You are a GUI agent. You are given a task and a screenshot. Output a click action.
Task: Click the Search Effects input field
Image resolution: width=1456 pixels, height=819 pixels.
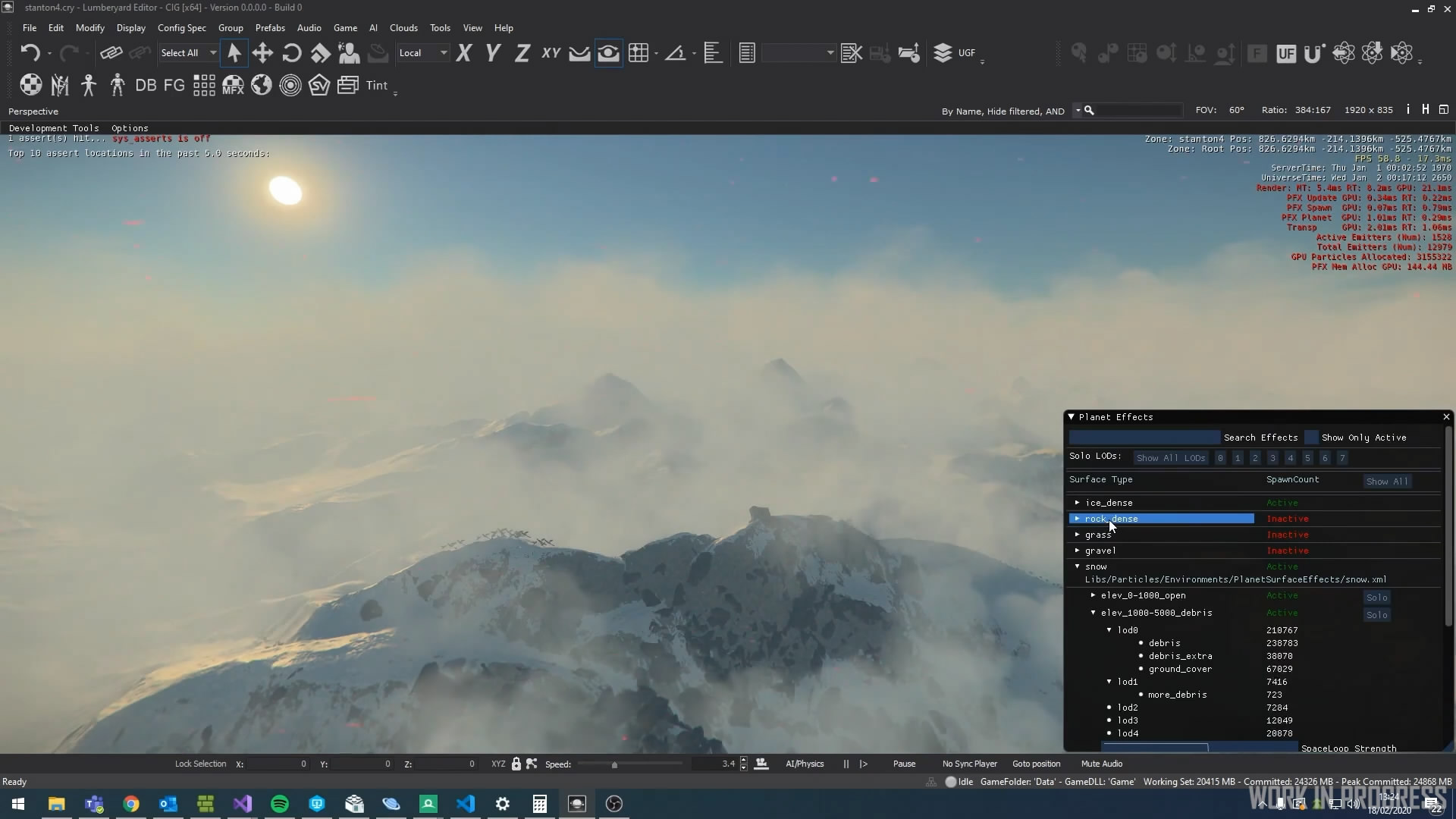click(1144, 438)
